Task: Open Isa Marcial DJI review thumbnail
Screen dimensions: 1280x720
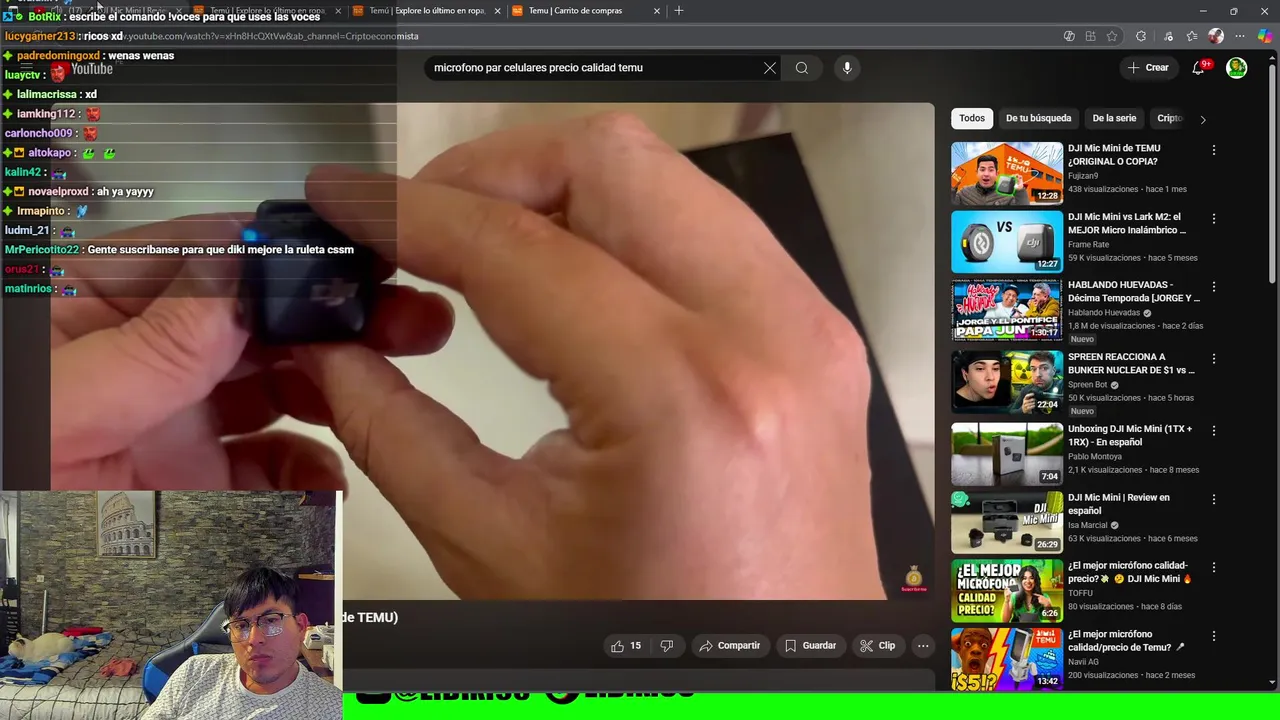Action: tap(1007, 522)
